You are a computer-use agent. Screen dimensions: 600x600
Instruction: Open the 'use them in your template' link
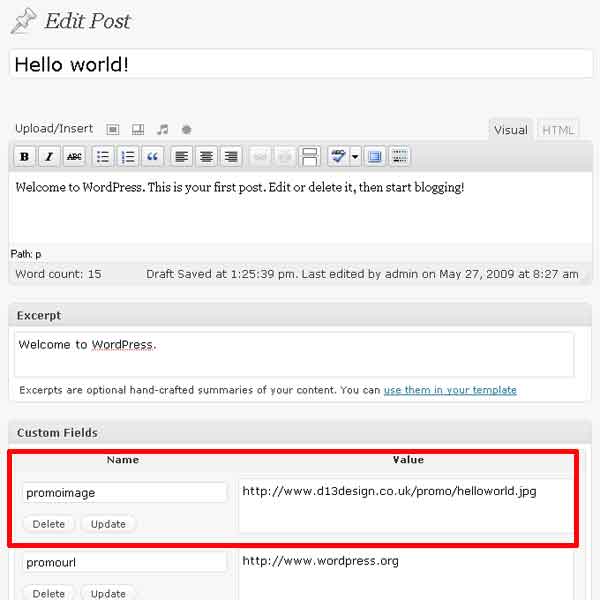coord(450,390)
